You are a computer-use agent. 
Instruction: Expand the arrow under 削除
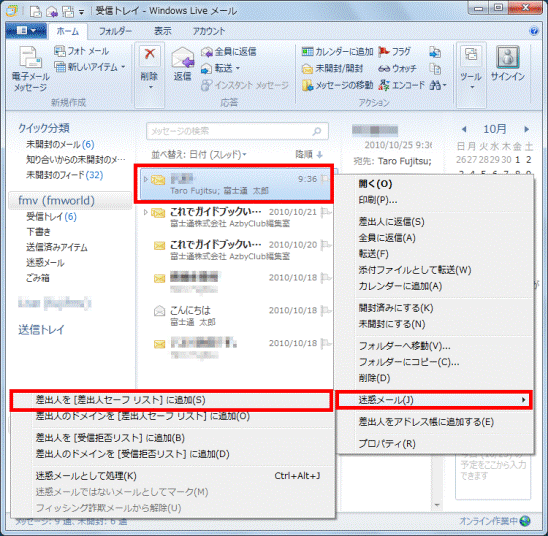[151, 87]
